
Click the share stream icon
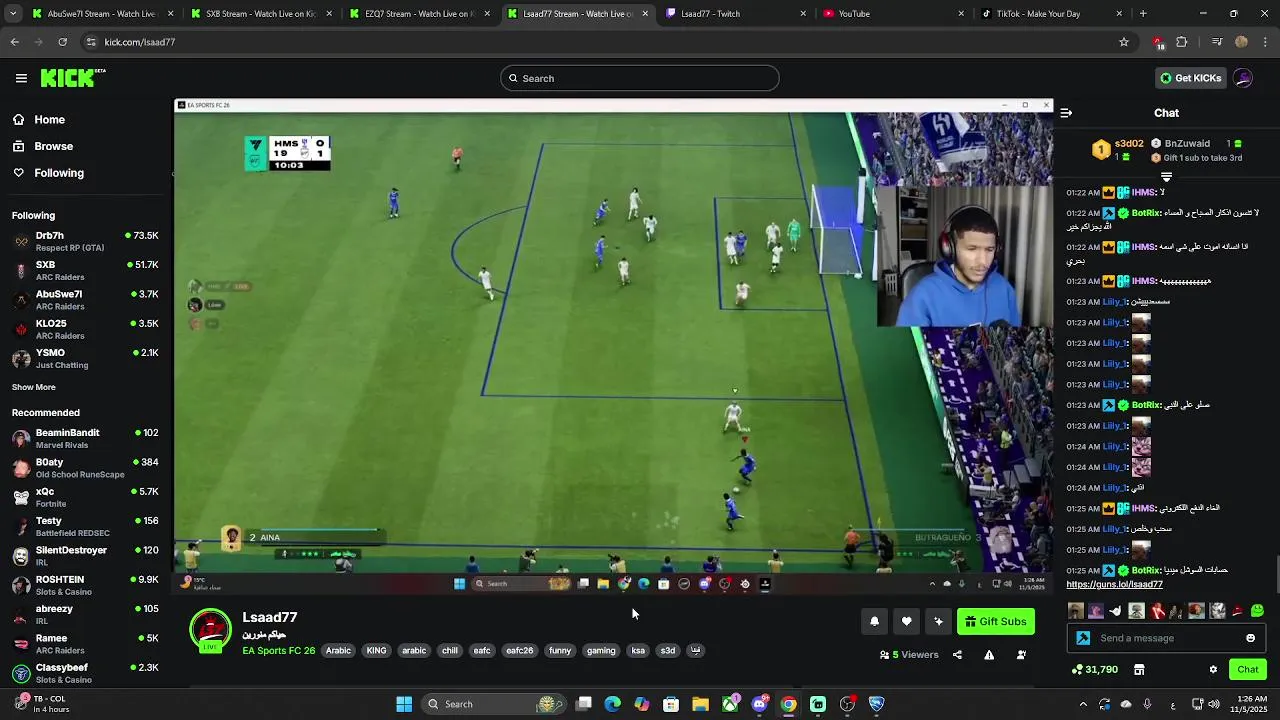point(957,655)
